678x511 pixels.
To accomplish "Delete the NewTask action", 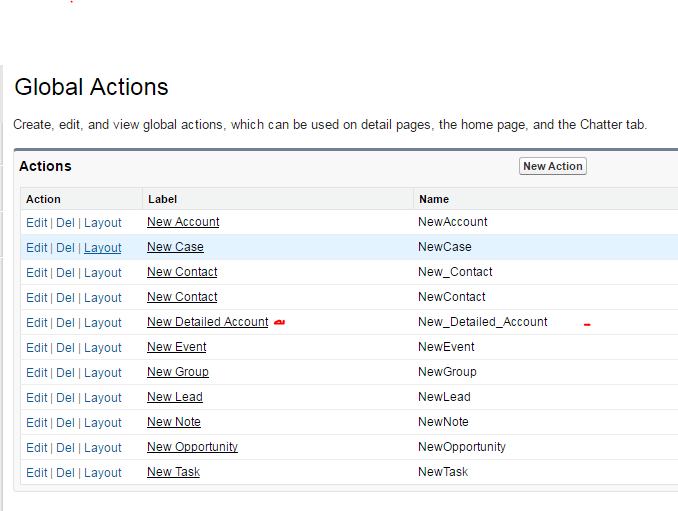I will click(65, 473).
